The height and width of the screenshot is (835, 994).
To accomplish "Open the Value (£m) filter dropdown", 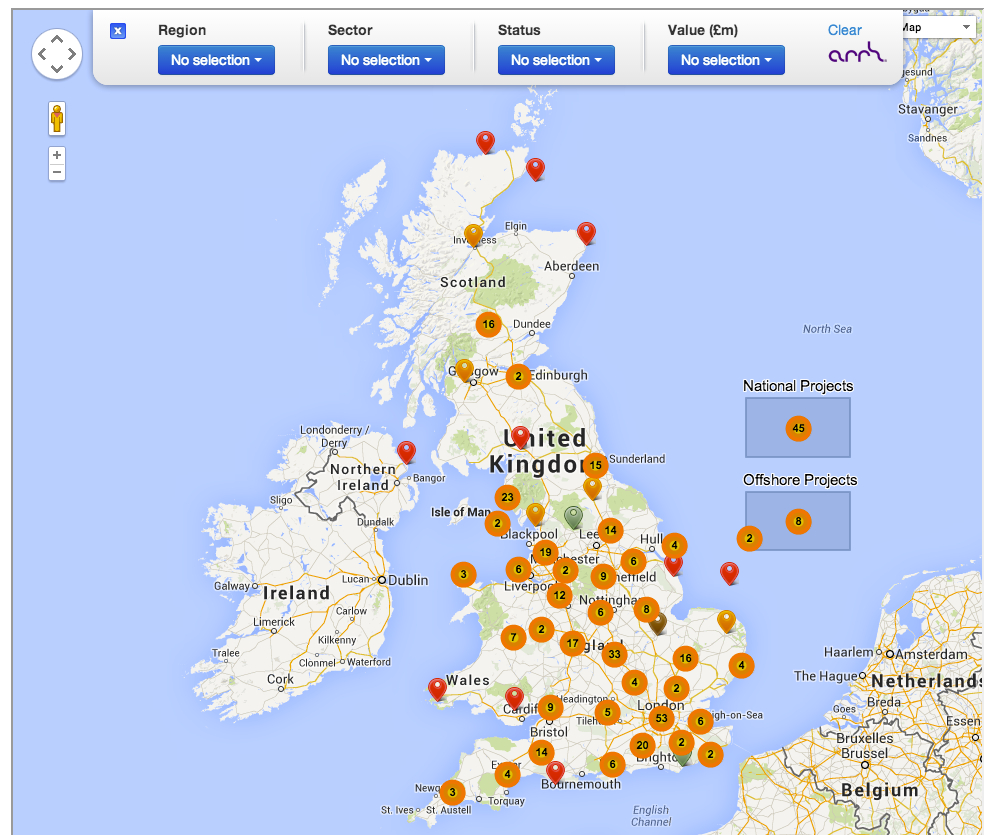I will pyautogui.click(x=726, y=60).
